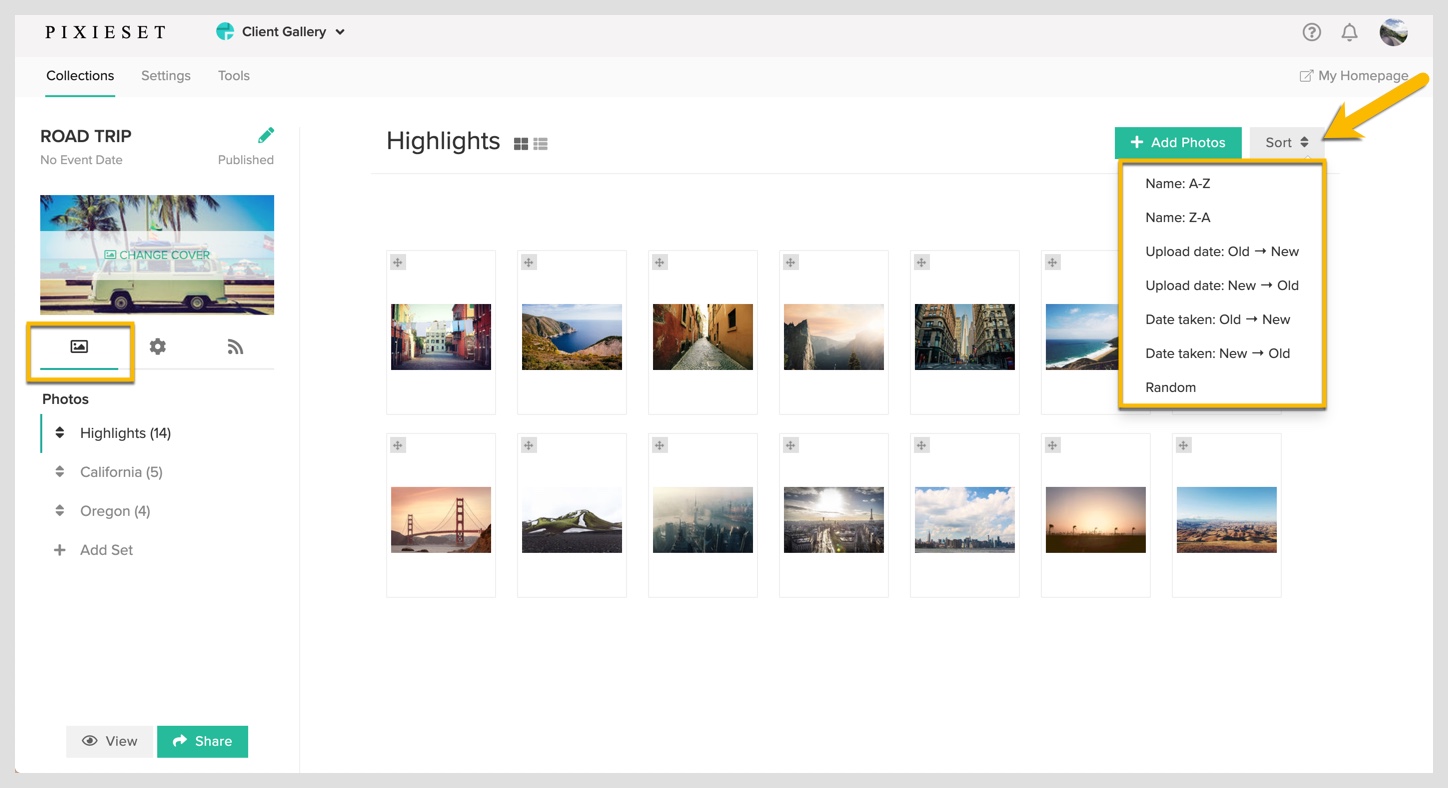Viewport: 1448px width, 788px height.
Task: Click the reorder handle beside Oregon set
Action: click(x=60, y=511)
